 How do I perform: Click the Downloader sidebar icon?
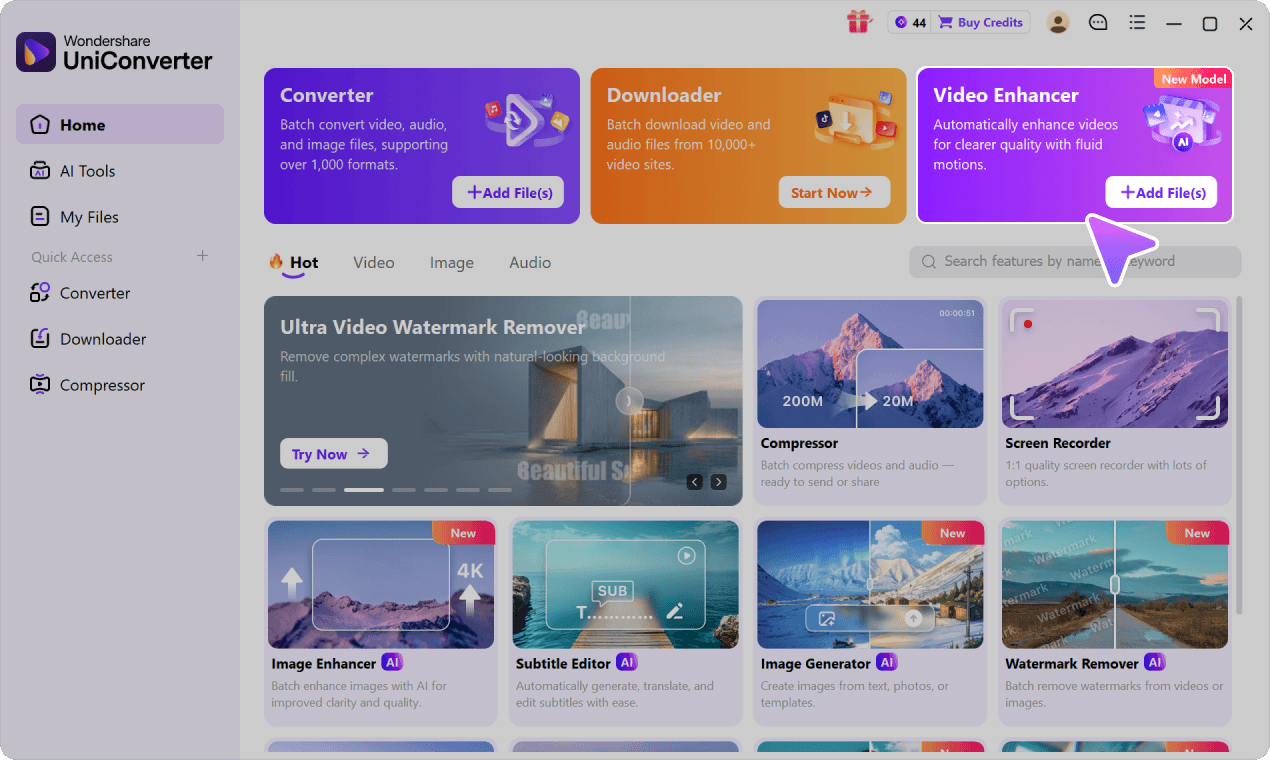pyautogui.click(x=40, y=339)
